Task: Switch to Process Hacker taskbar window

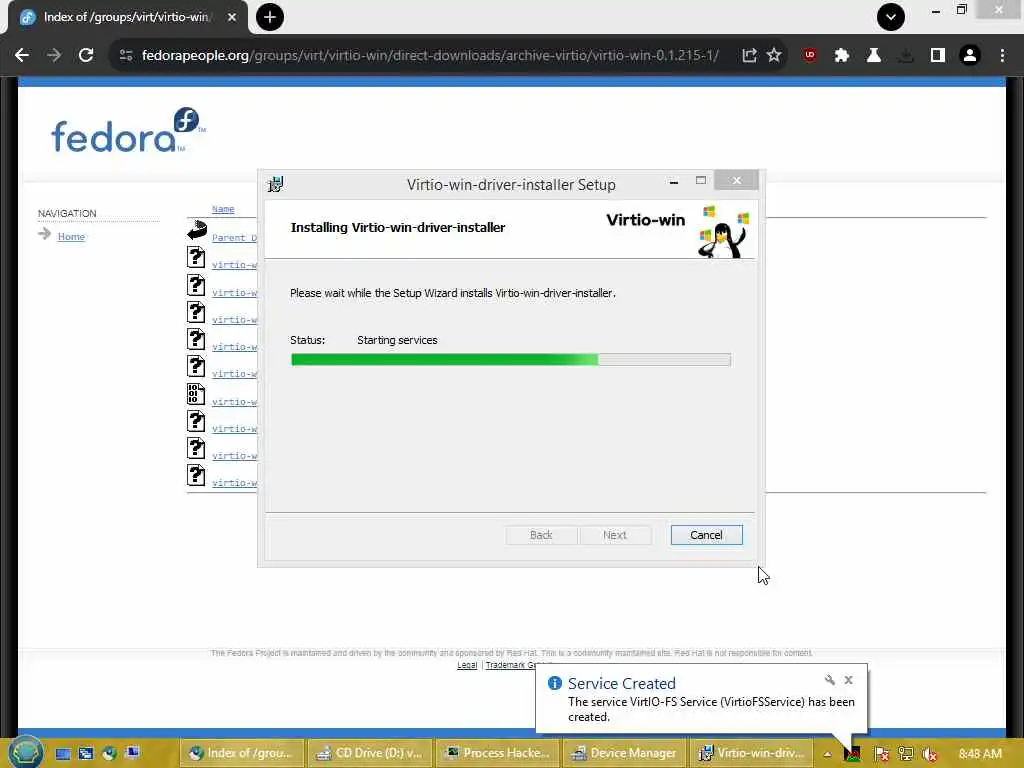Action: [x=497, y=753]
